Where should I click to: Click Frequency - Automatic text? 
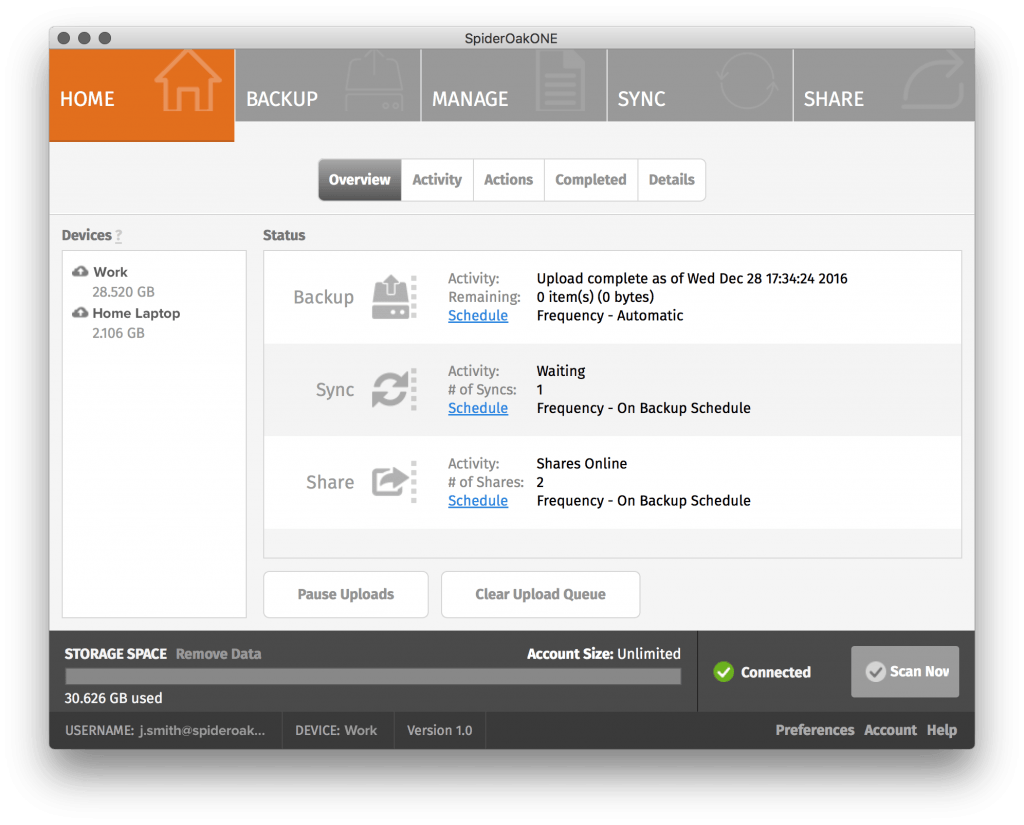(x=610, y=315)
